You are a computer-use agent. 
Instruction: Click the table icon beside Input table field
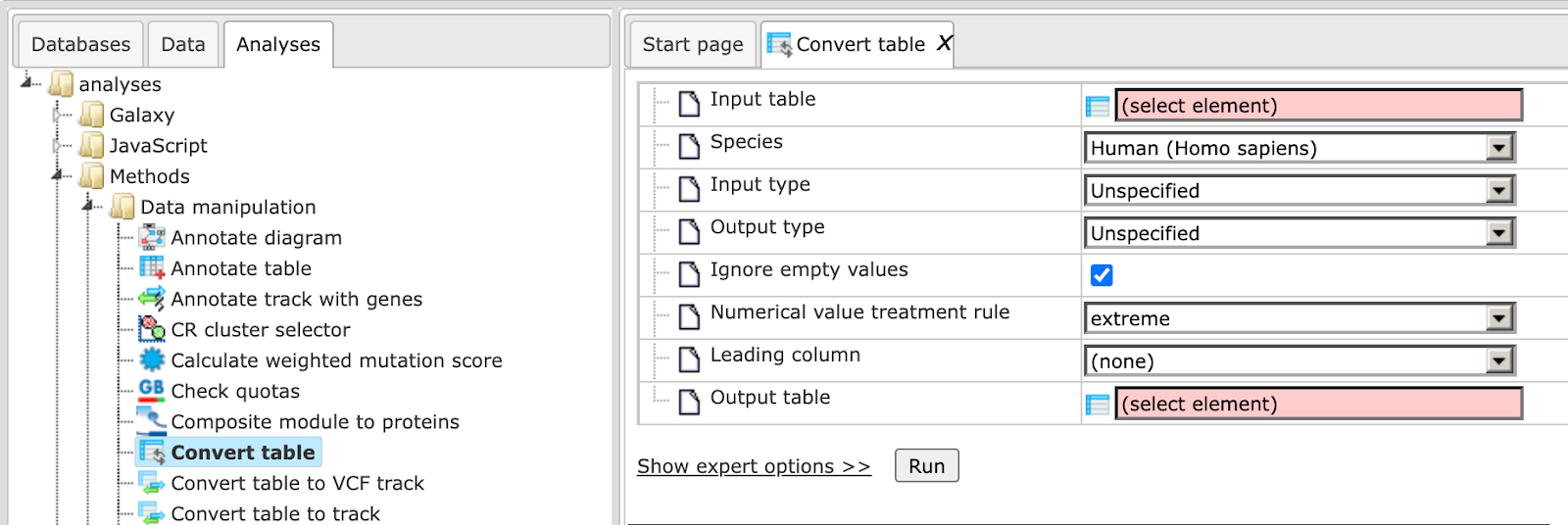1098,106
